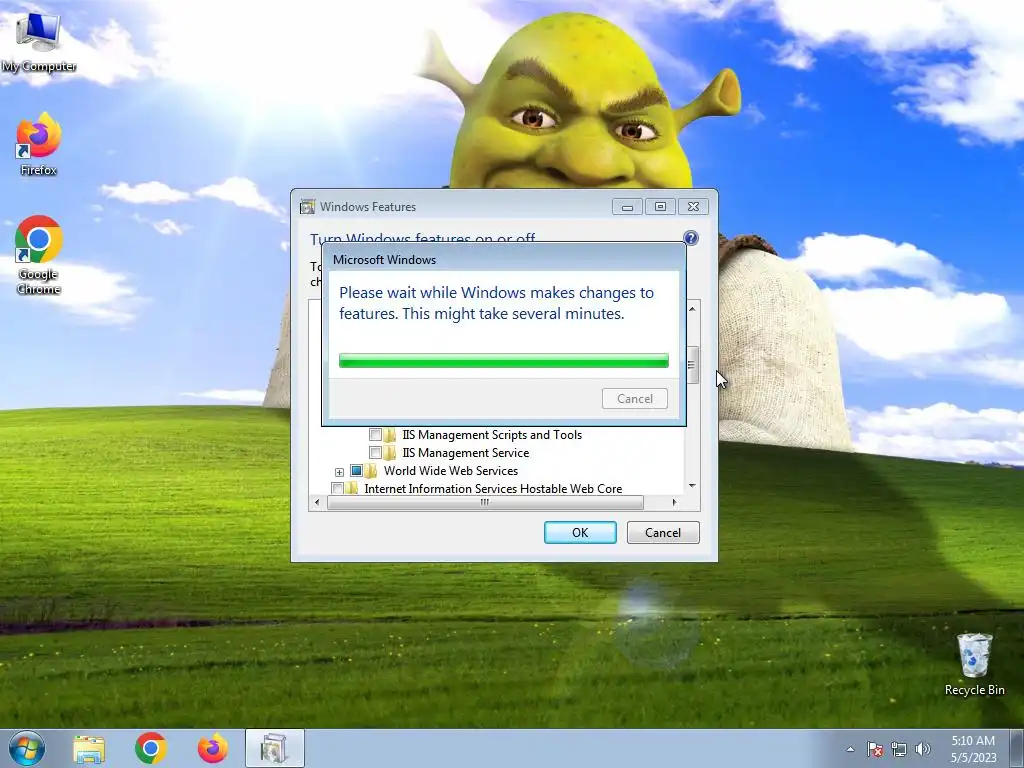This screenshot has height=768, width=1024.
Task: Click horizontal scrollbar left arrow
Action: click(317, 502)
